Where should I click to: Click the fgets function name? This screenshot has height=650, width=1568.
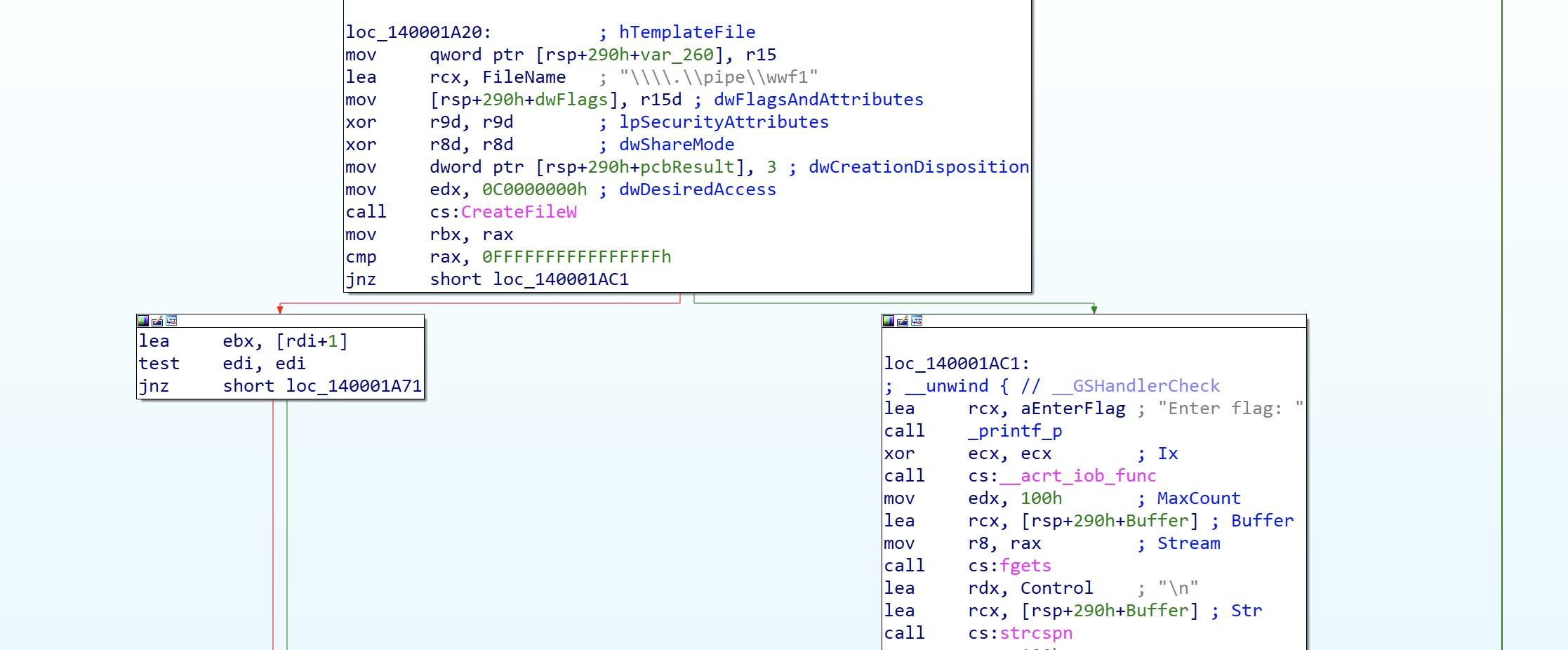point(1025,566)
